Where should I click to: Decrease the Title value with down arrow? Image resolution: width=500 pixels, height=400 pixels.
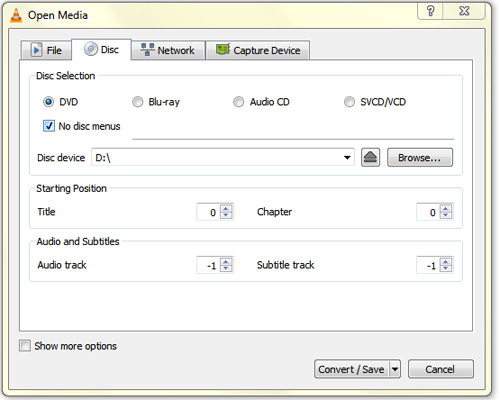226,215
